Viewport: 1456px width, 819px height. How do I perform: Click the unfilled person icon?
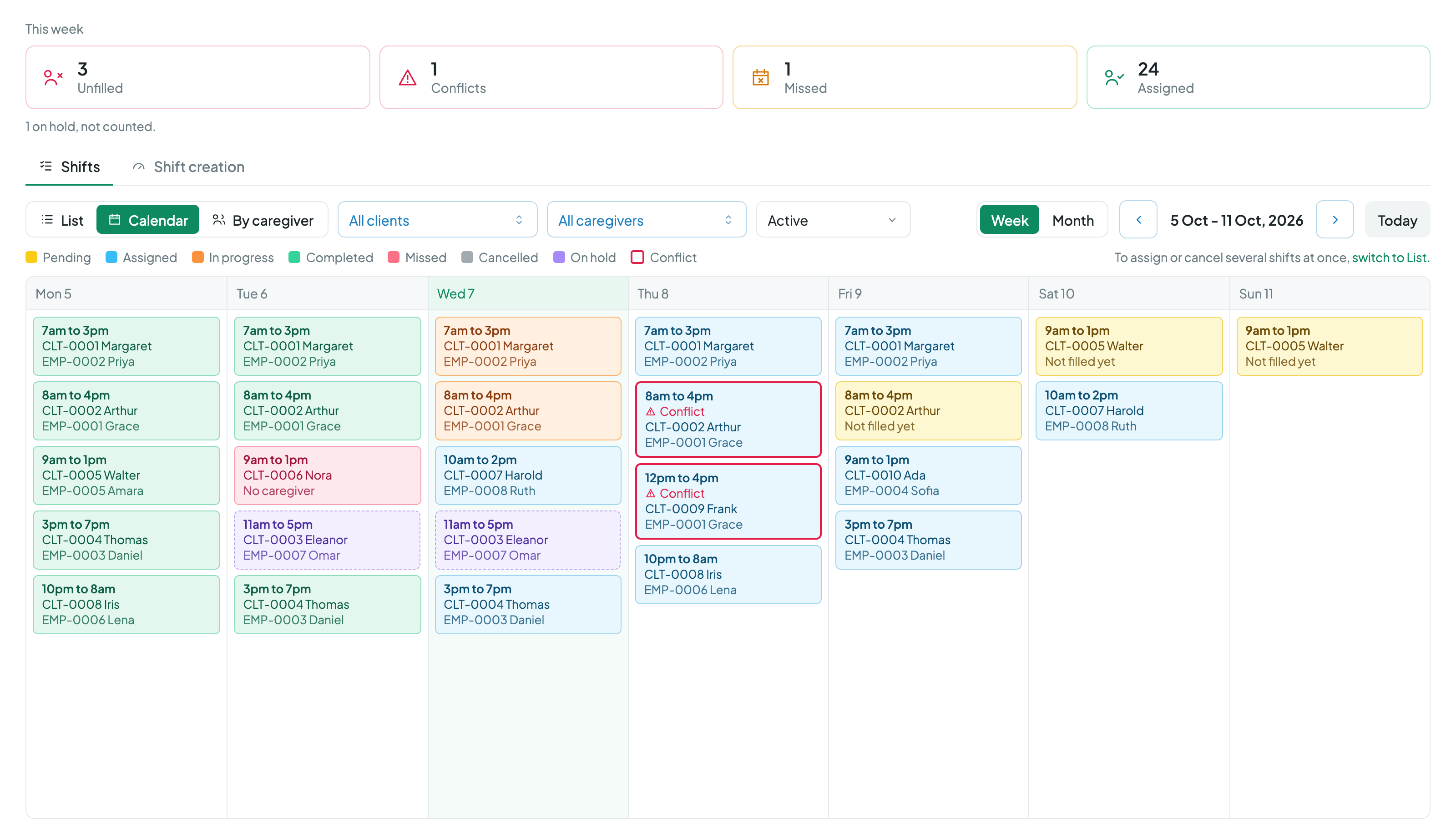click(x=53, y=77)
